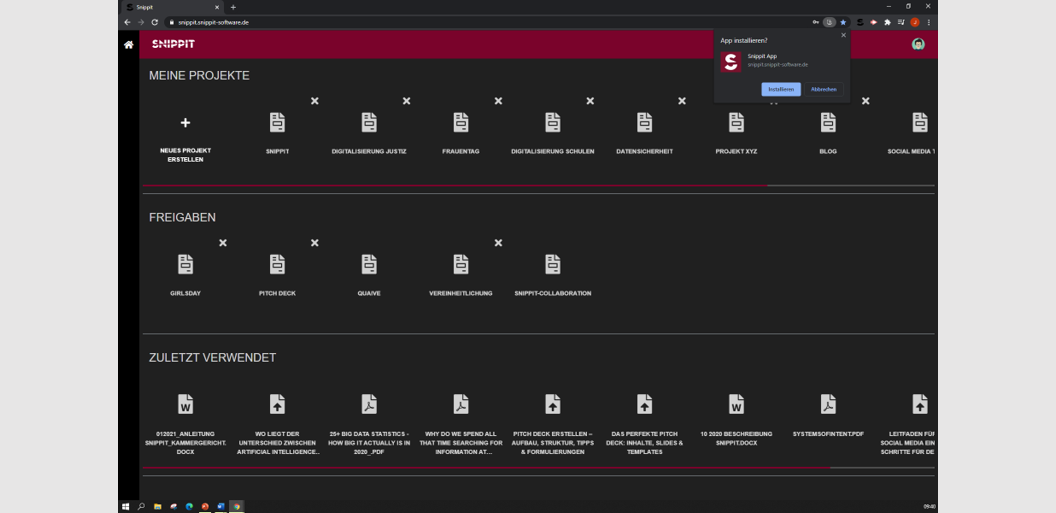Click the Chrome icon in the taskbar
1056x513 pixels.
click(x=236, y=506)
